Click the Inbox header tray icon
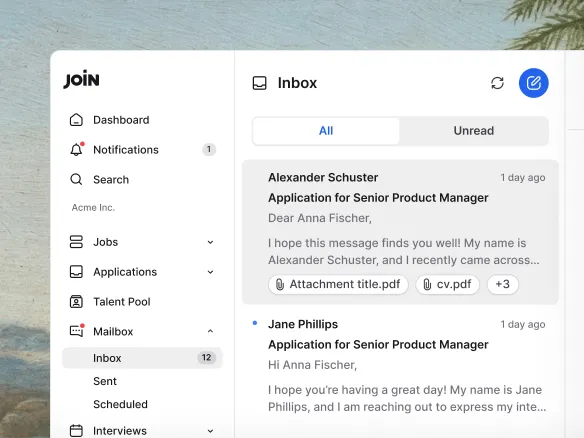This screenshot has height=438, width=584. 260,83
